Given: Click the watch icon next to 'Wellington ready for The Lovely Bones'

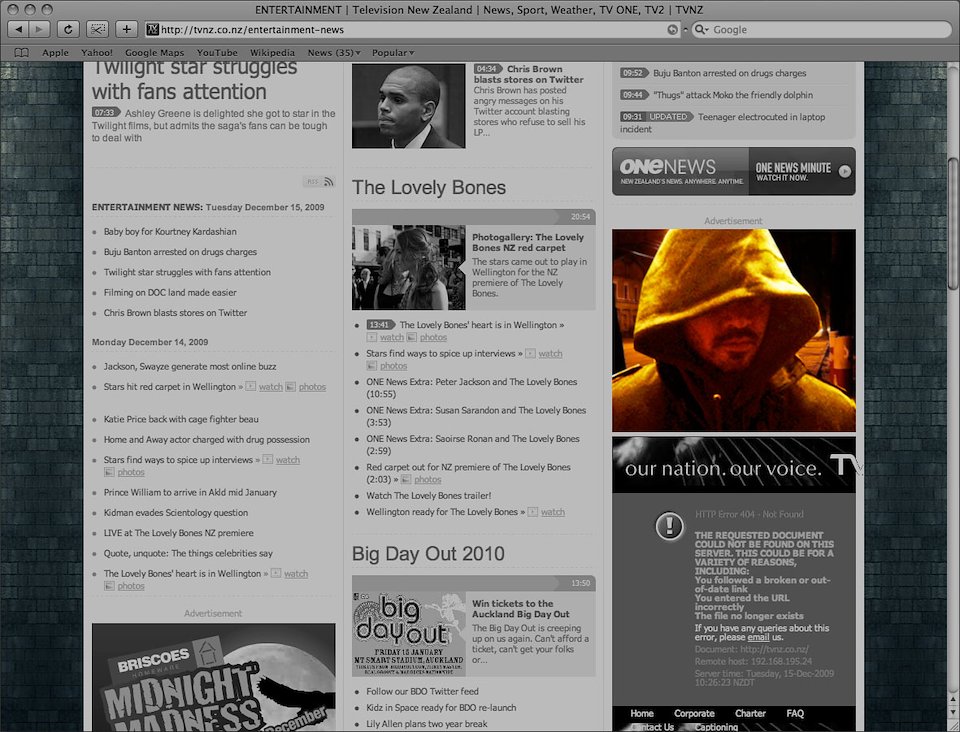Looking at the screenshot, I should [533, 512].
